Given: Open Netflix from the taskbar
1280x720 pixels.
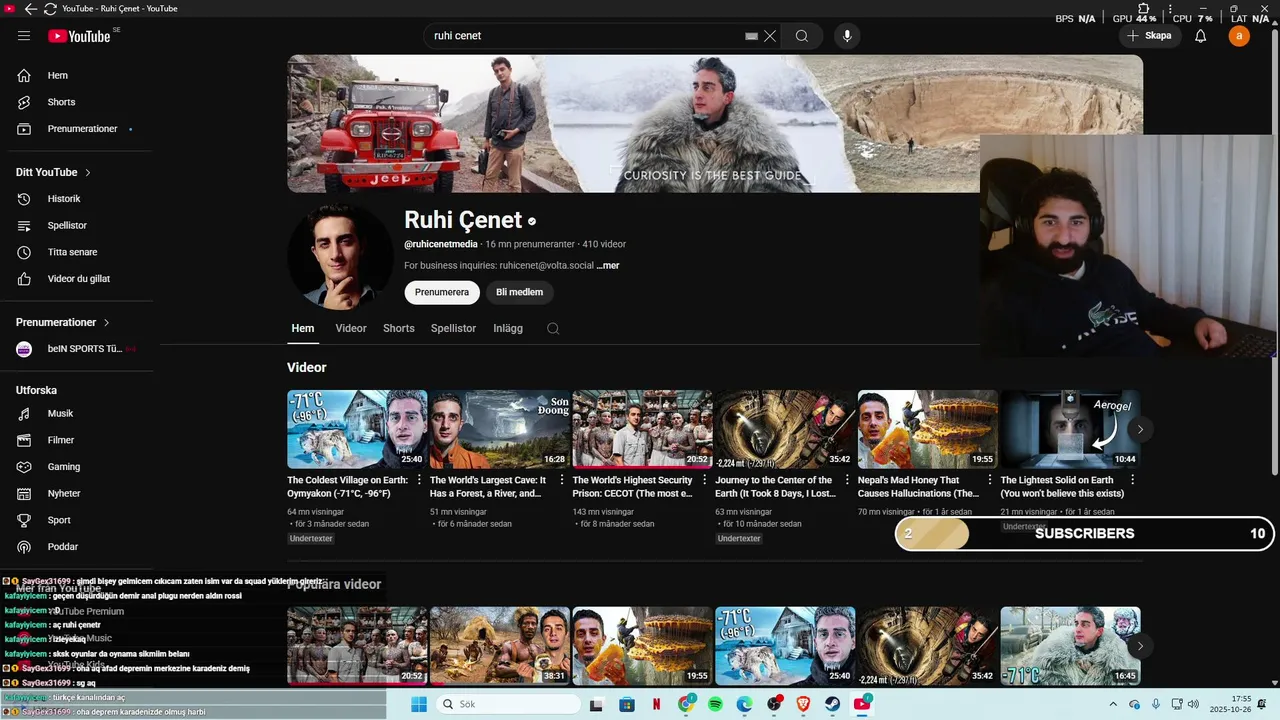Looking at the screenshot, I should 657,705.
